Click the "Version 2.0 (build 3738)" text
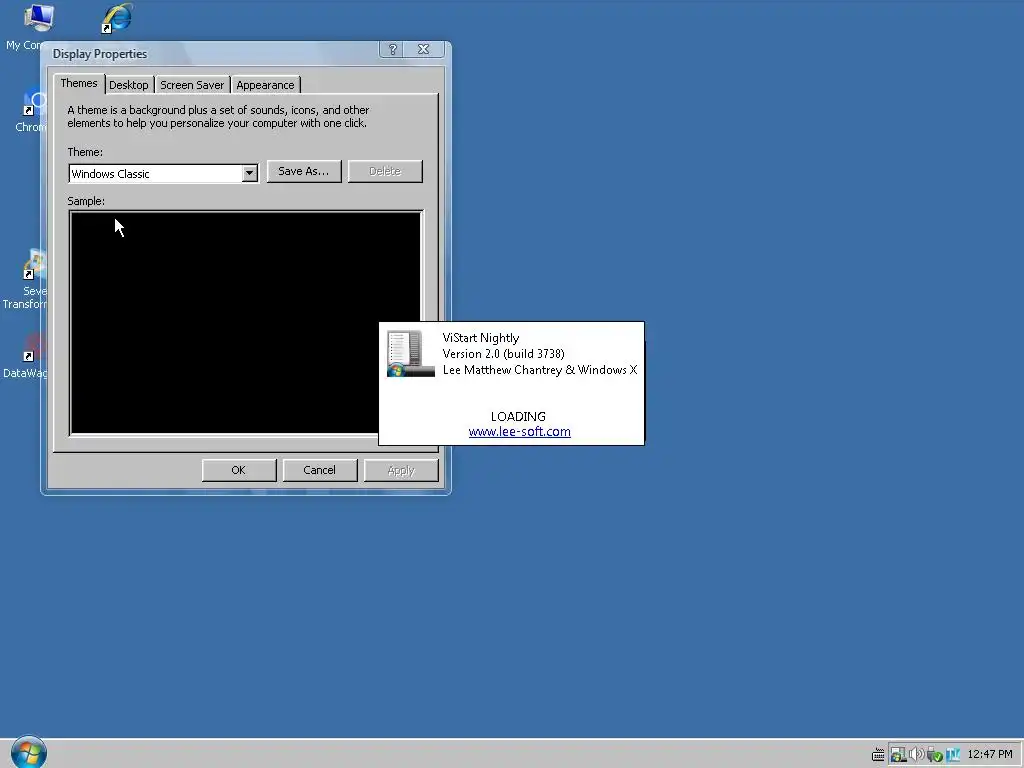Screen dimensions: 1024x768 [x=504, y=353]
